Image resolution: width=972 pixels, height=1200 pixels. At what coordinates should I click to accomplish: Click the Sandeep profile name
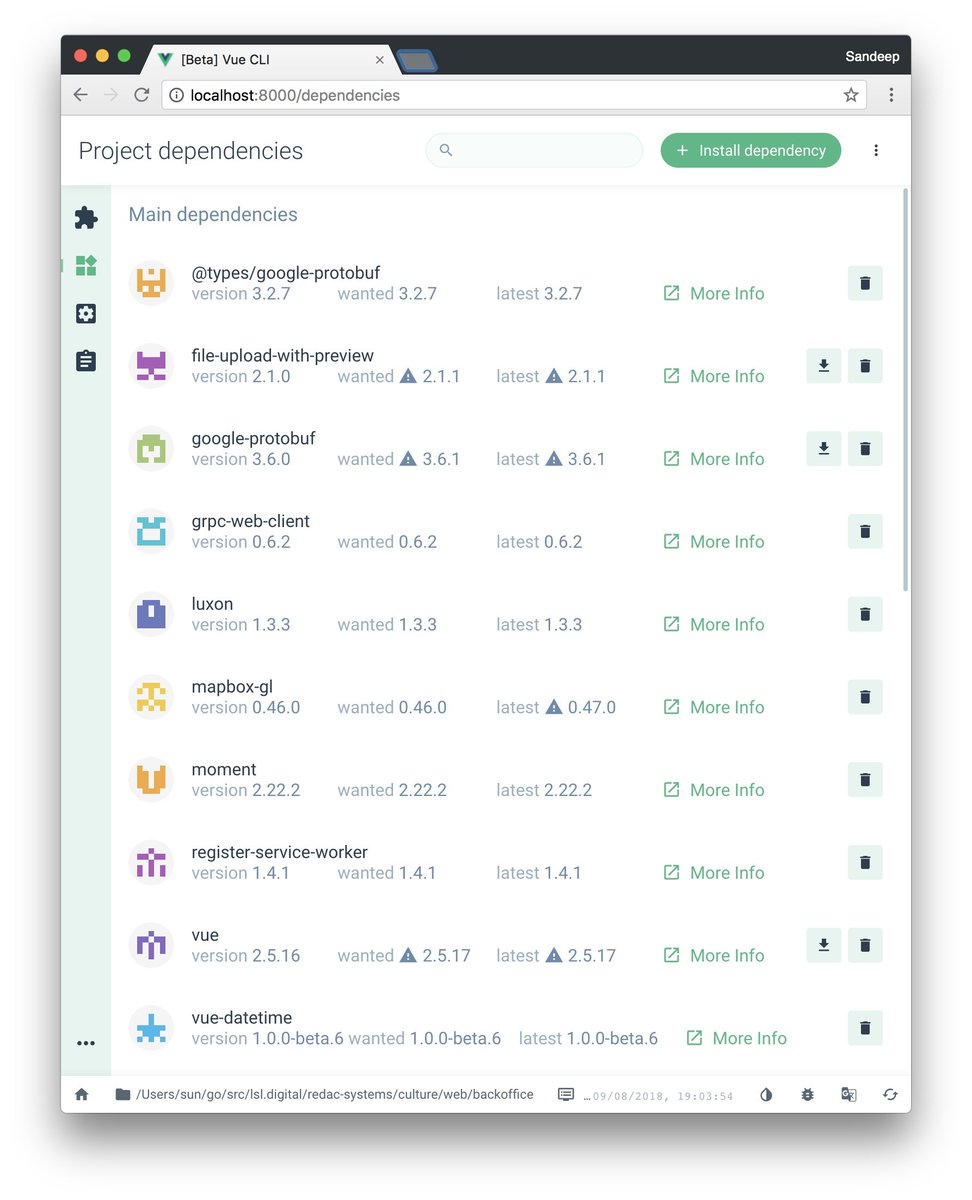coord(872,57)
